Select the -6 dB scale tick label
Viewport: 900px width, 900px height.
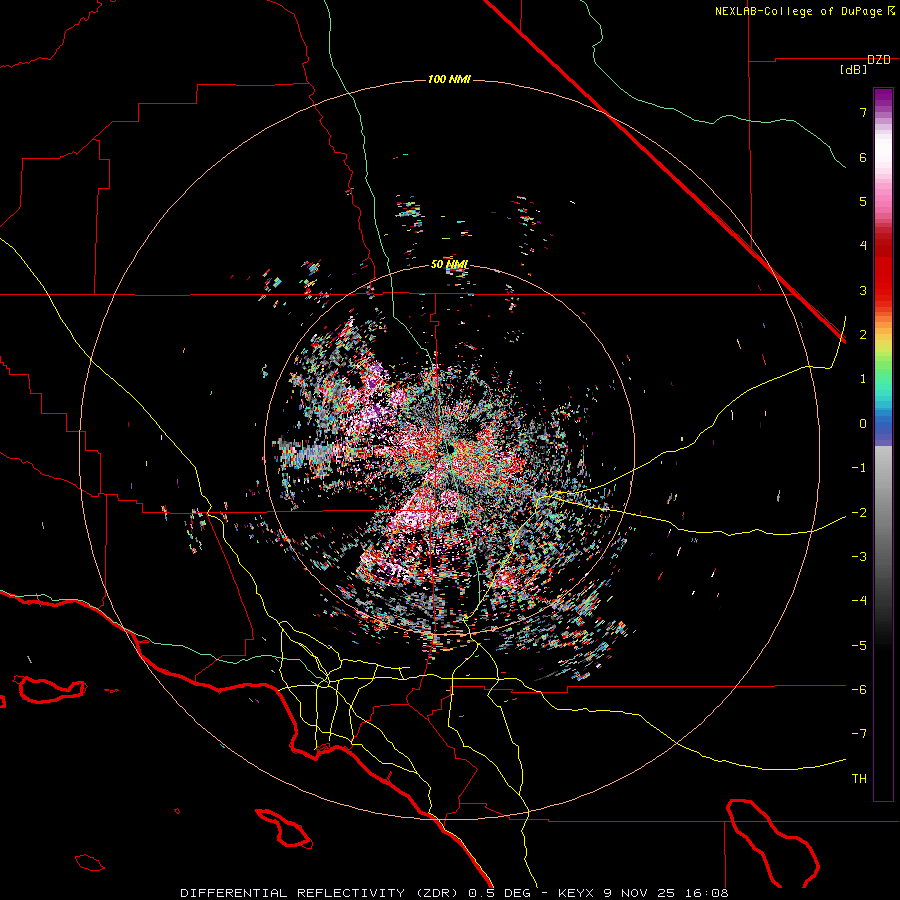tap(859, 690)
